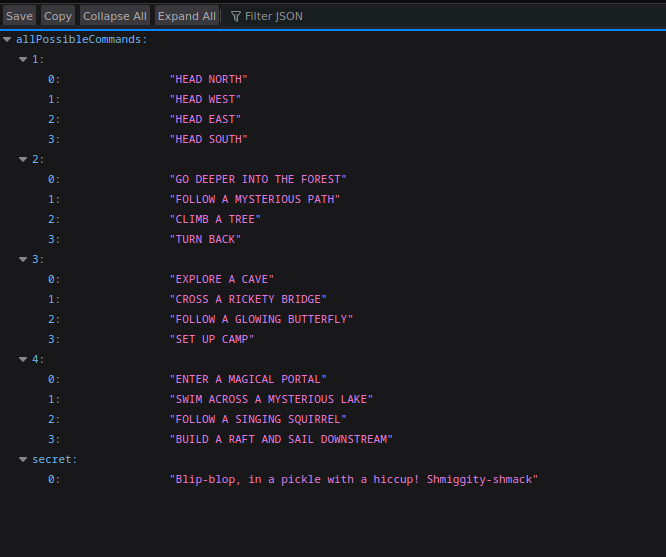Image resolution: width=666 pixels, height=557 pixels.
Task: Collapse the allPossibleCommands root node
Action: 8,40
